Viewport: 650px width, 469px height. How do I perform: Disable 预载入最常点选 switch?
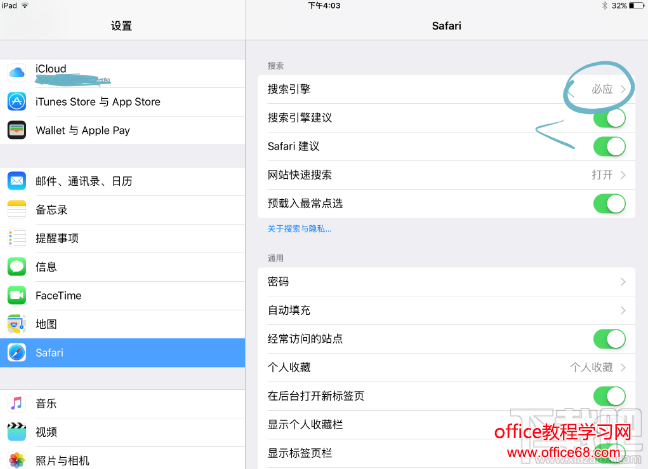(609, 204)
